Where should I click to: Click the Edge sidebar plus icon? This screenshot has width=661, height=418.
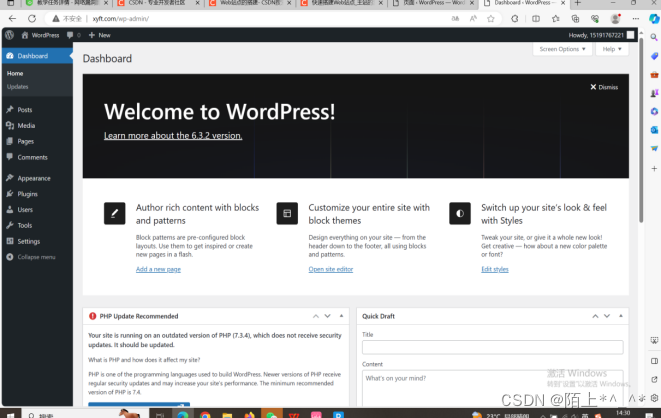pyautogui.click(x=654, y=169)
